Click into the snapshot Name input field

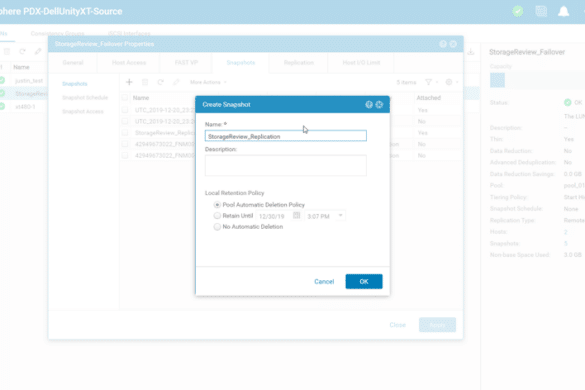click(x=285, y=136)
